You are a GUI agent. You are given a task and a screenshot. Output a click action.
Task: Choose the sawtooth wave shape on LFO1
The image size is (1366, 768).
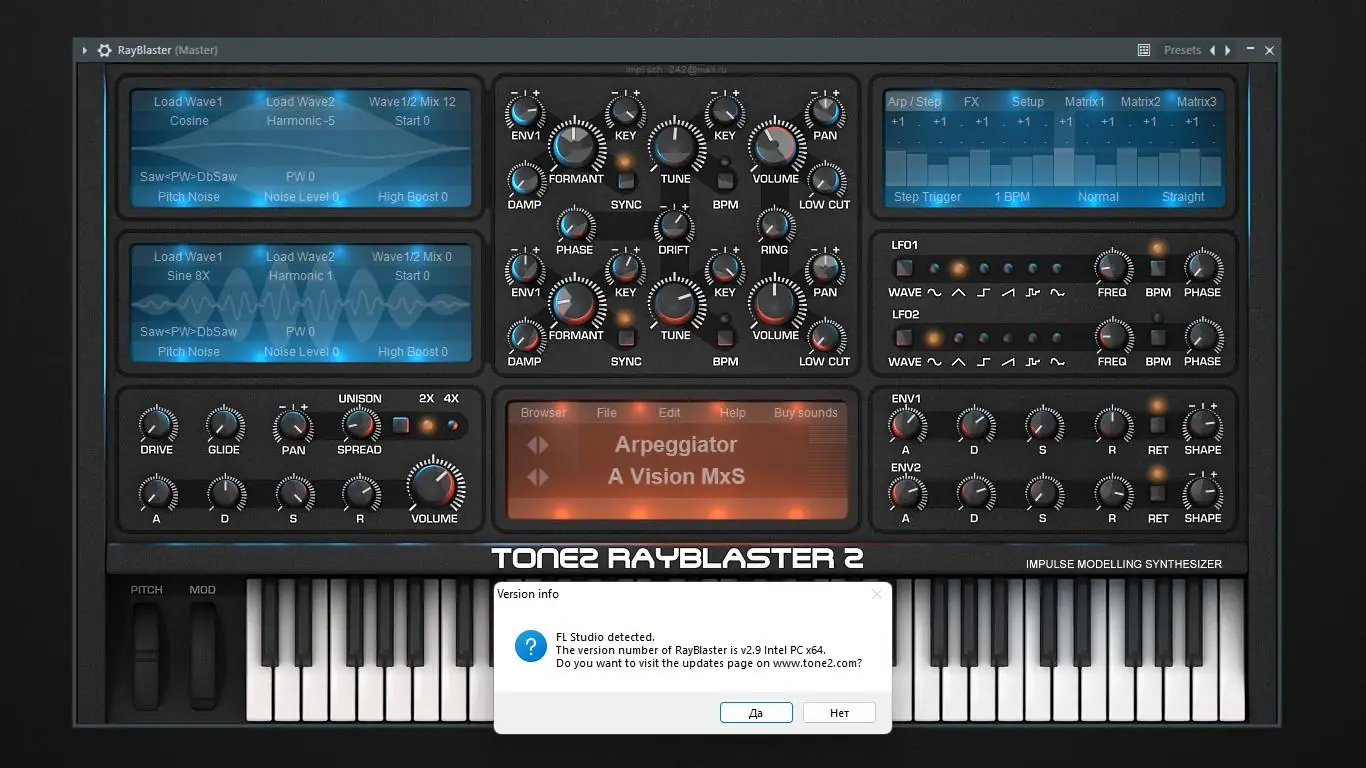(1007, 268)
